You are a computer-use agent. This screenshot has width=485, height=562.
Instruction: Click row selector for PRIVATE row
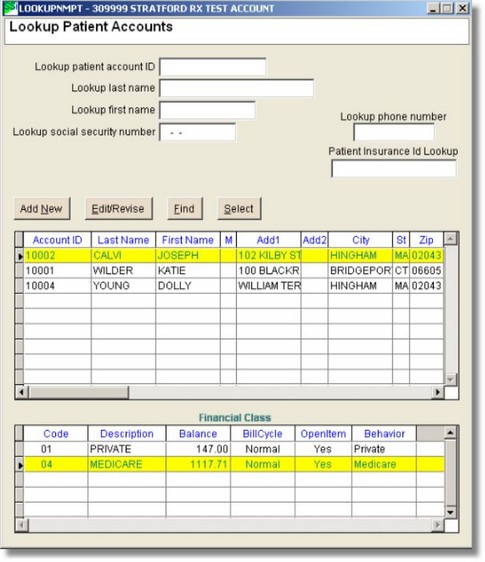point(19,449)
